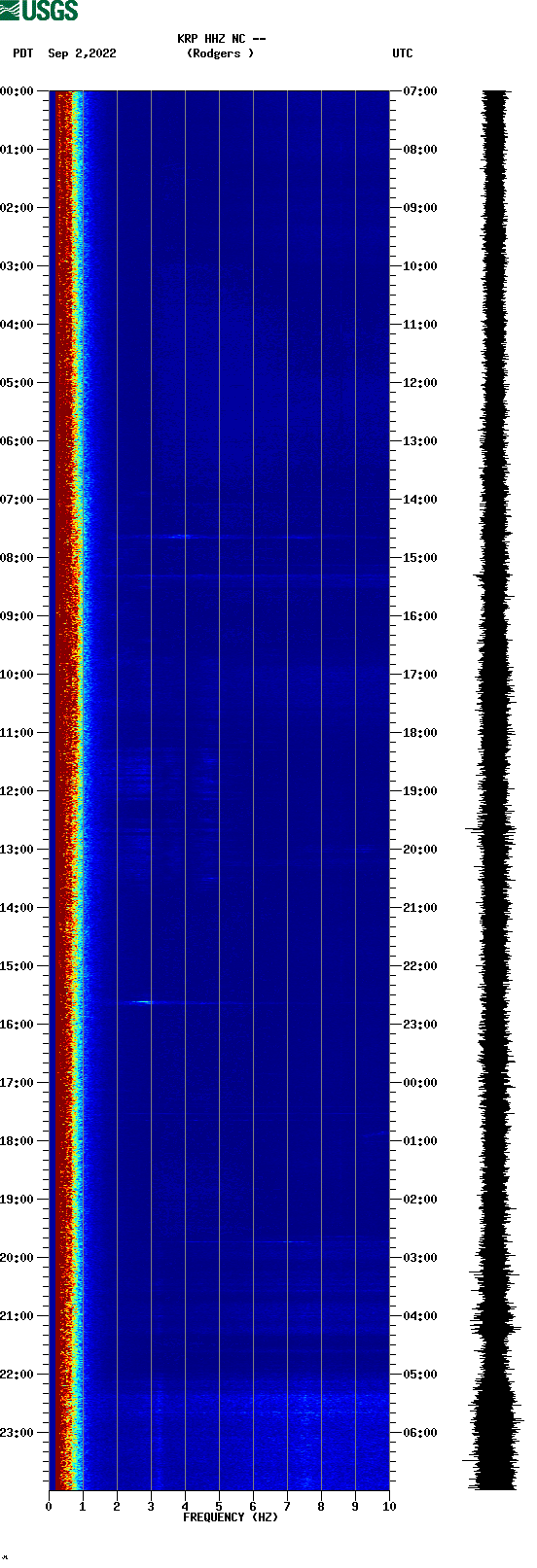Click the frequency axis tick label 8
The width and height of the screenshot is (537, 1568).
click(x=321, y=1507)
